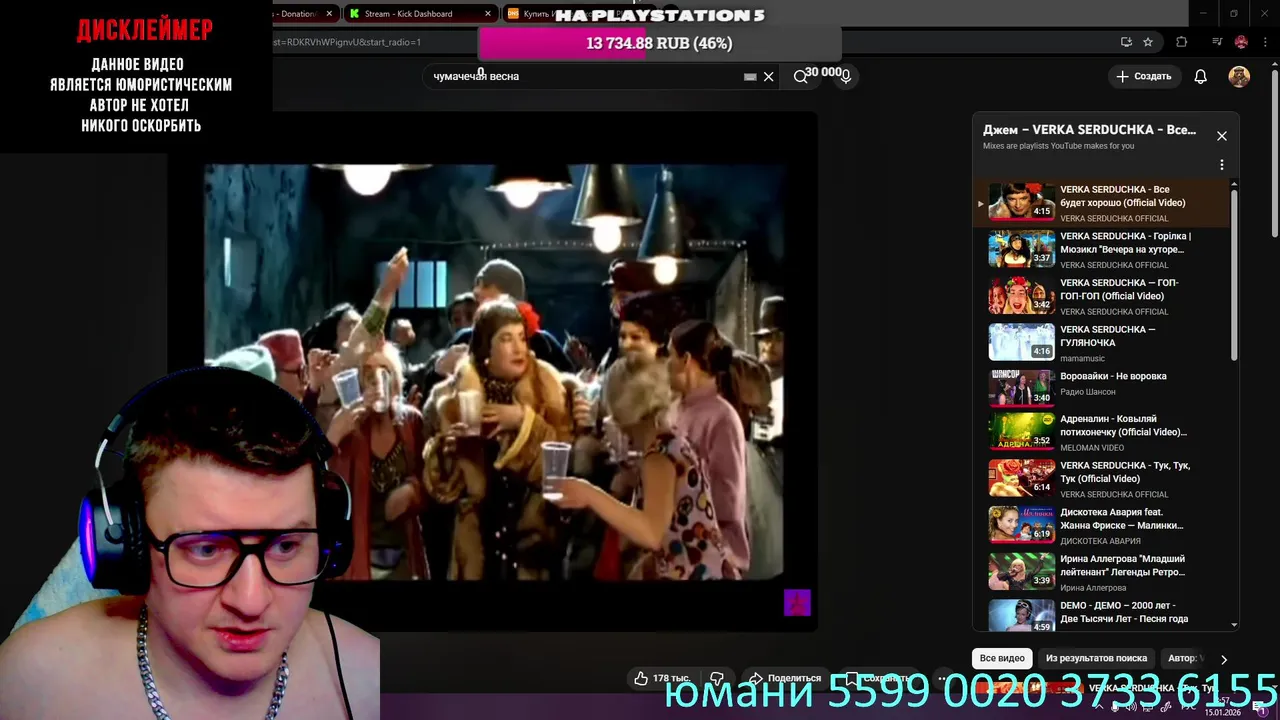
Task: Play Тук, Тук, Тук Official Video
Action: tap(1102, 479)
